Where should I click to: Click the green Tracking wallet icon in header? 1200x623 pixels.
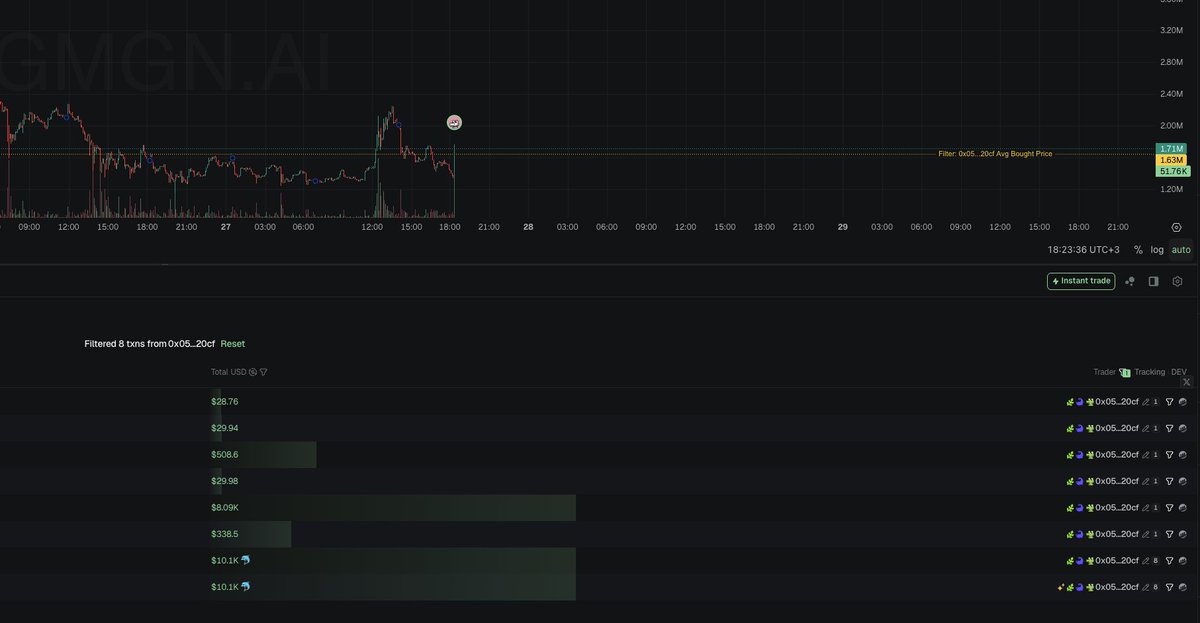(x=1125, y=372)
